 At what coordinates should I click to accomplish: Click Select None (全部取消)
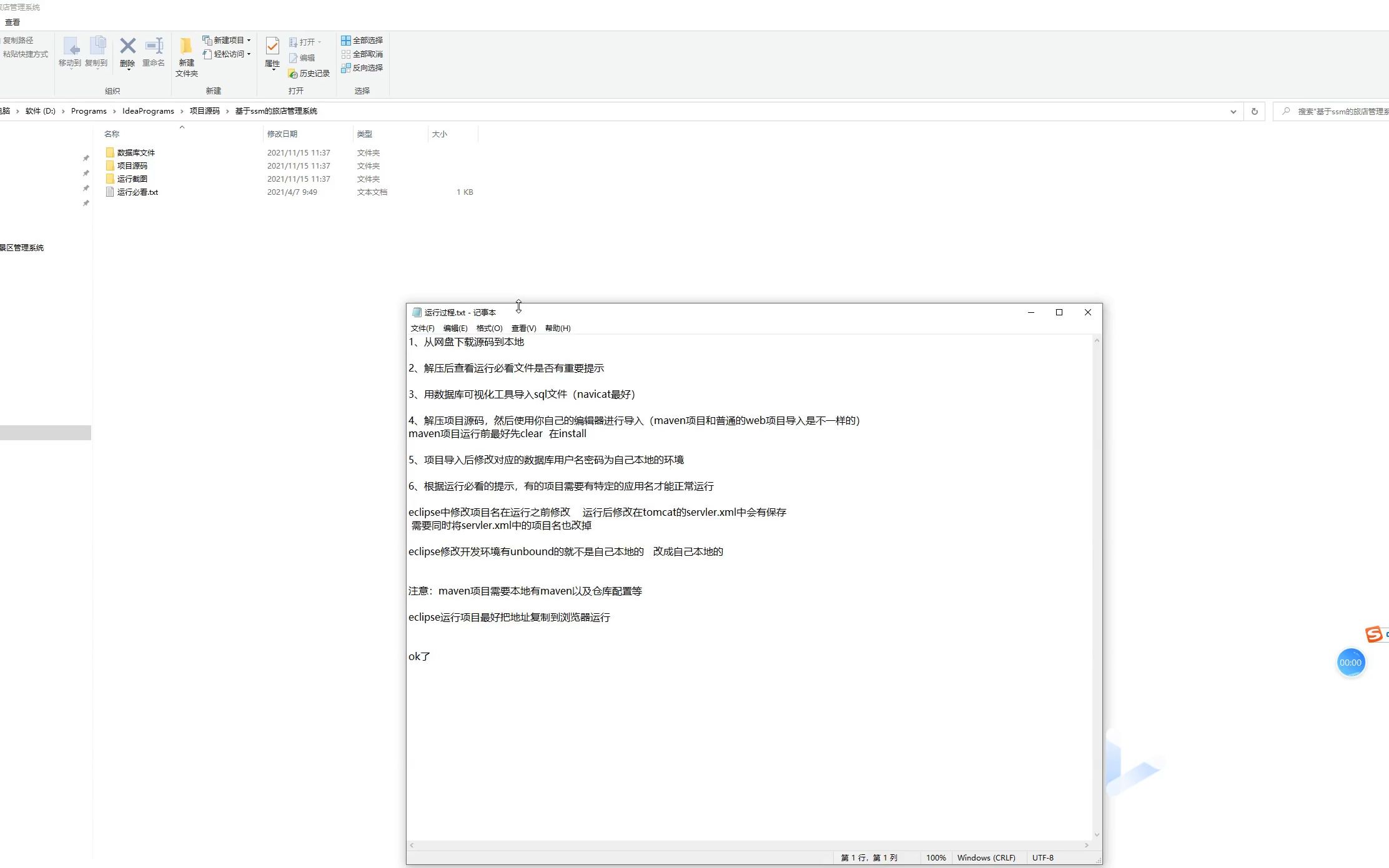[362, 54]
